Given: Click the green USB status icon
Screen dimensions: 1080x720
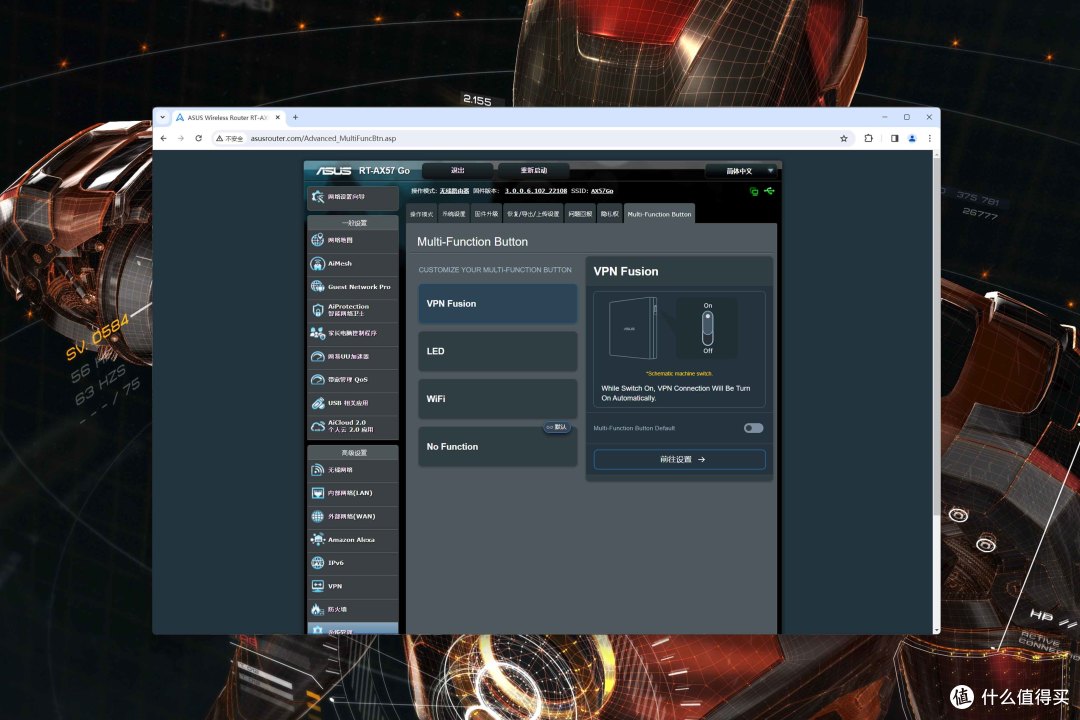Looking at the screenshot, I should [x=769, y=191].
